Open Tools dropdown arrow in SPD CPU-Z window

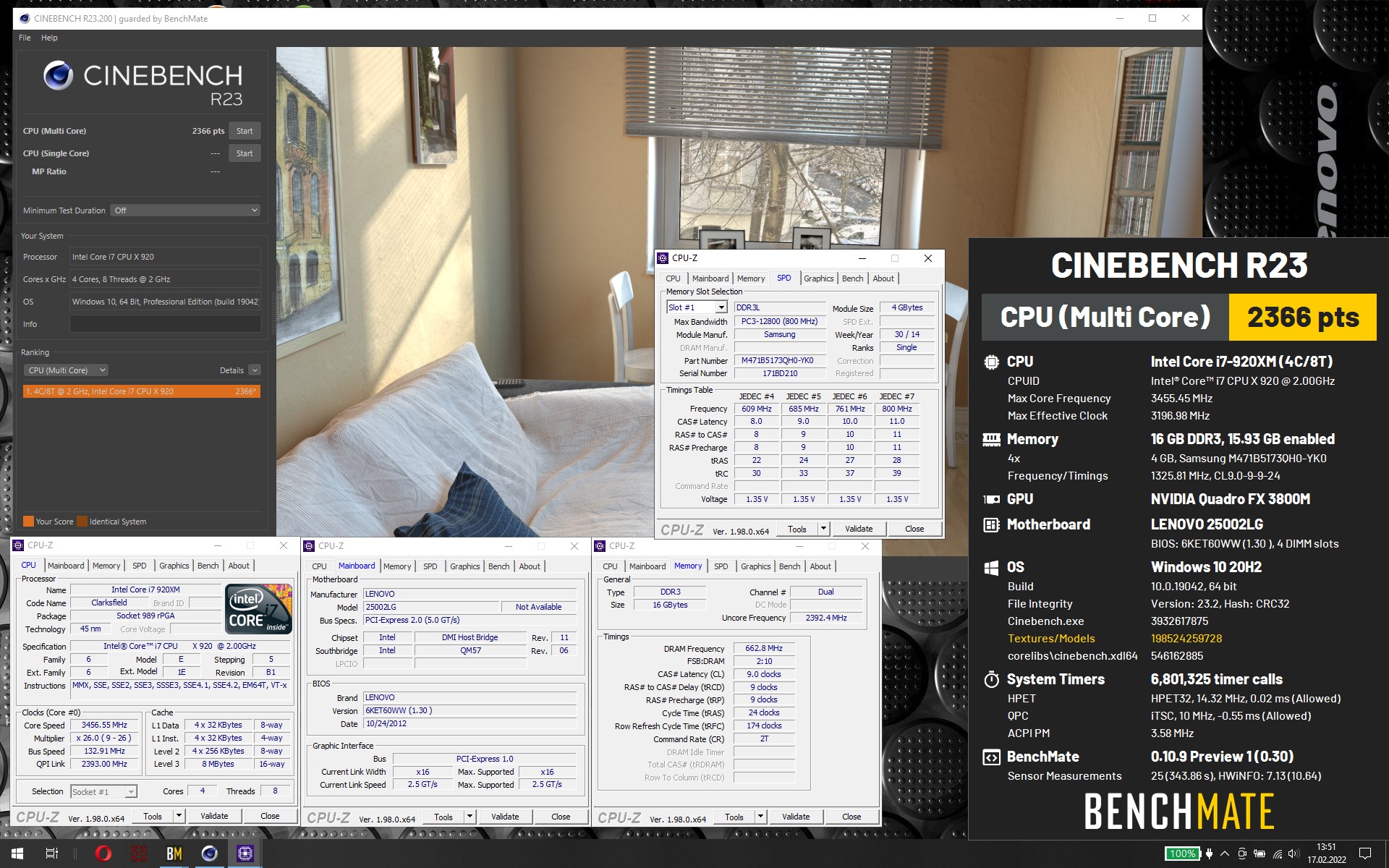[x=823, y=529]
